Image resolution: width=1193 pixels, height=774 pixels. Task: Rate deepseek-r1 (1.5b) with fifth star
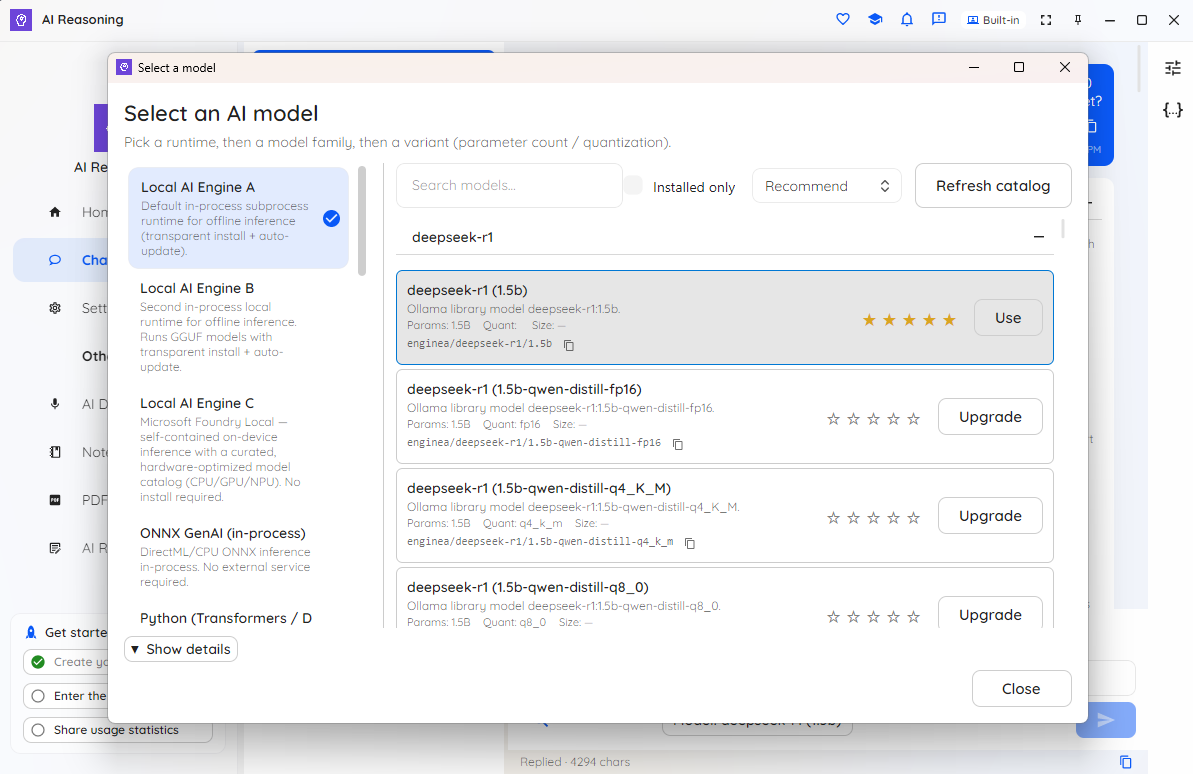(949, 320)
